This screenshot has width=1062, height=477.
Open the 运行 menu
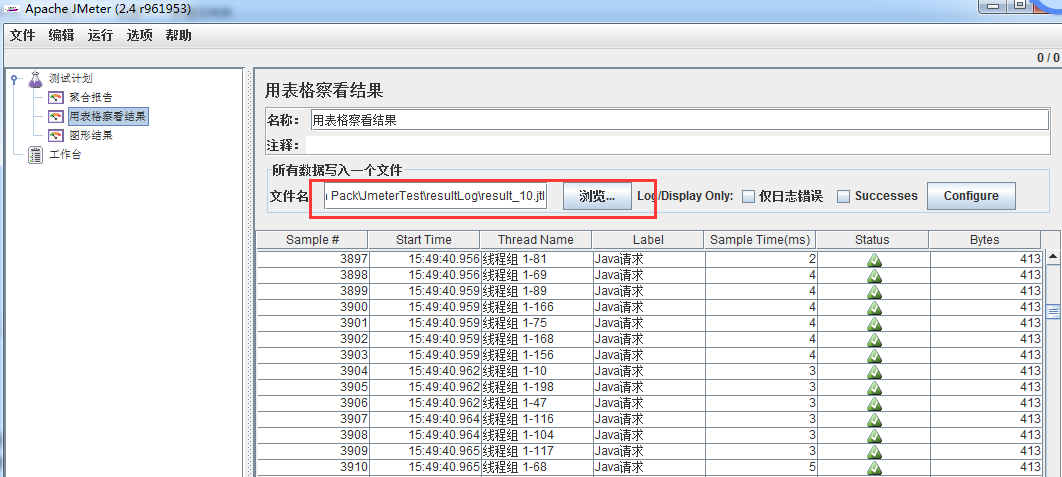click(100, 36)
